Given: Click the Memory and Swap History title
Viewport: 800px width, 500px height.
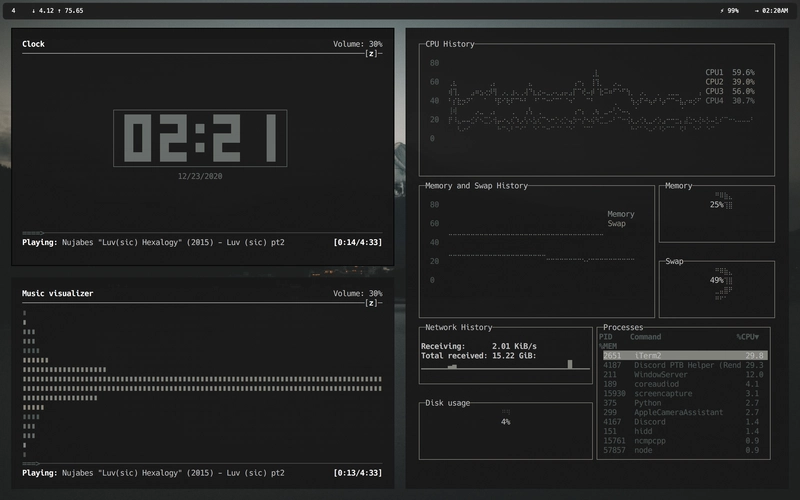Looking at the screenshot, I should [x=476, y=186].
